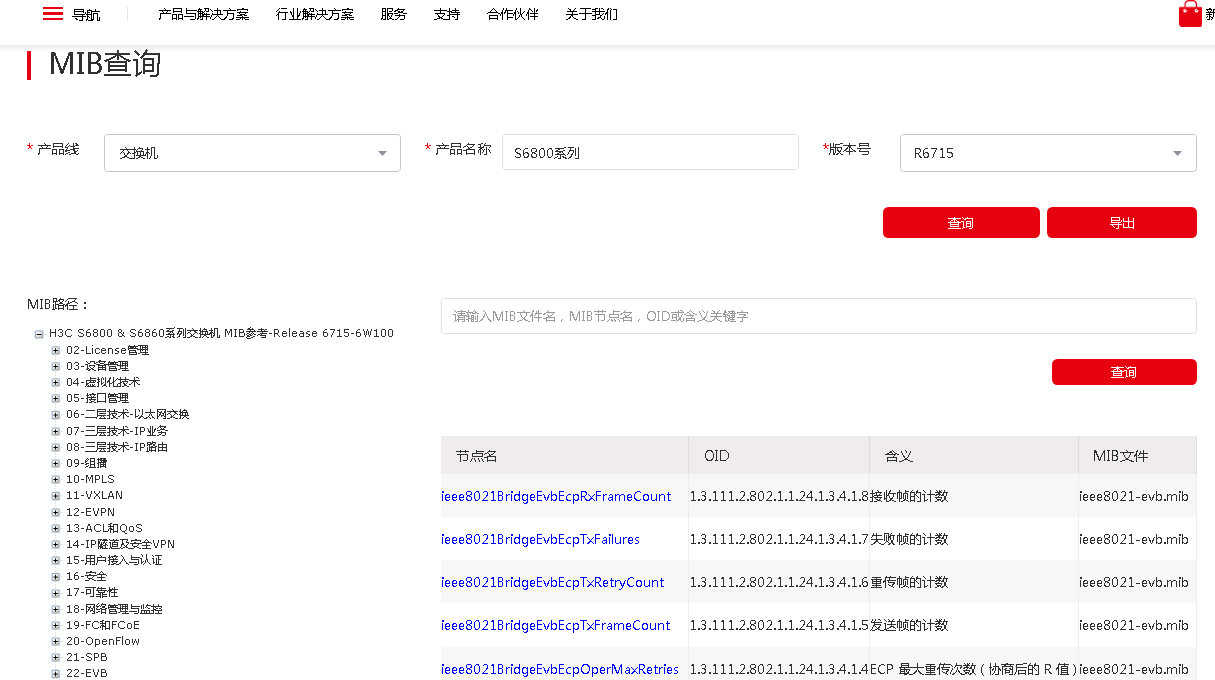Expand the 13-ACL和QoS tree node
Screen dimensions: 1215x680
coord(56,528)
